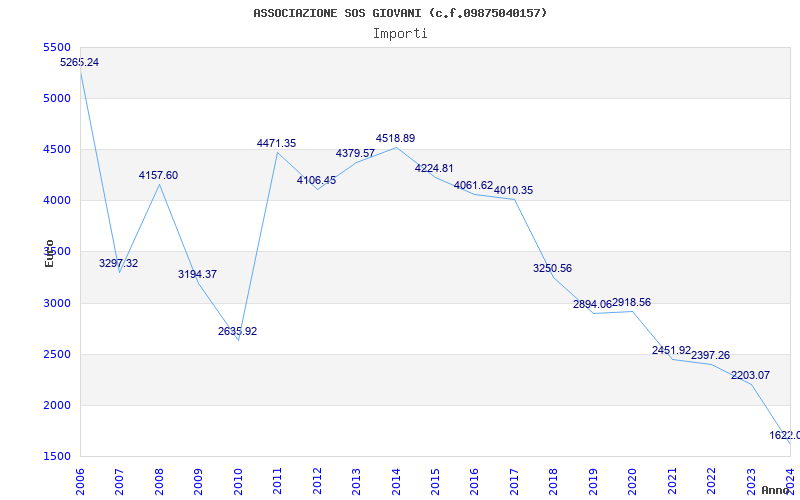Select the 4518.89 peak label
The image size is (800, 500).
tap(395, 138)
